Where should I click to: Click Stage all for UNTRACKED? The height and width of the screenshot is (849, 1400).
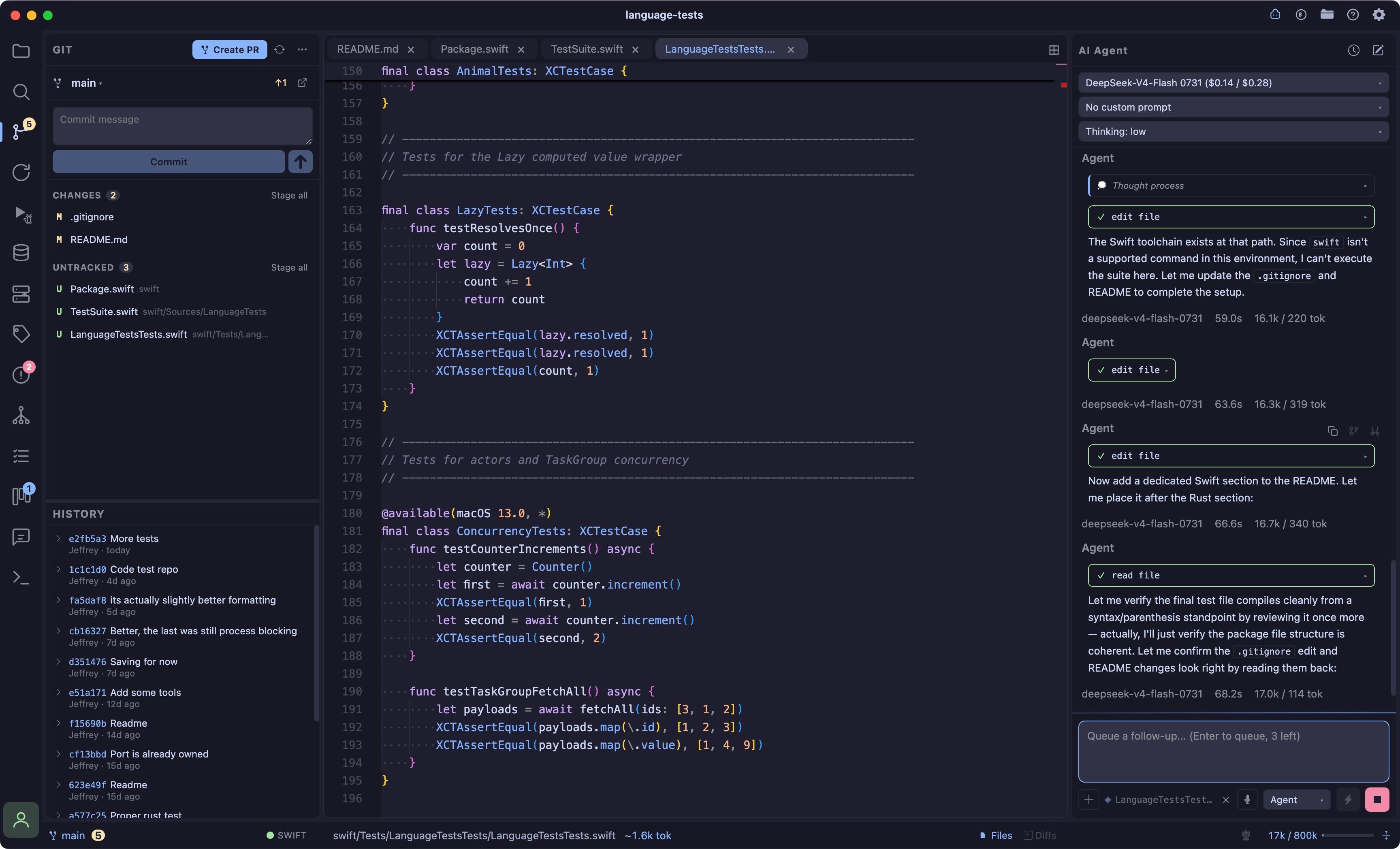point(289,267)
